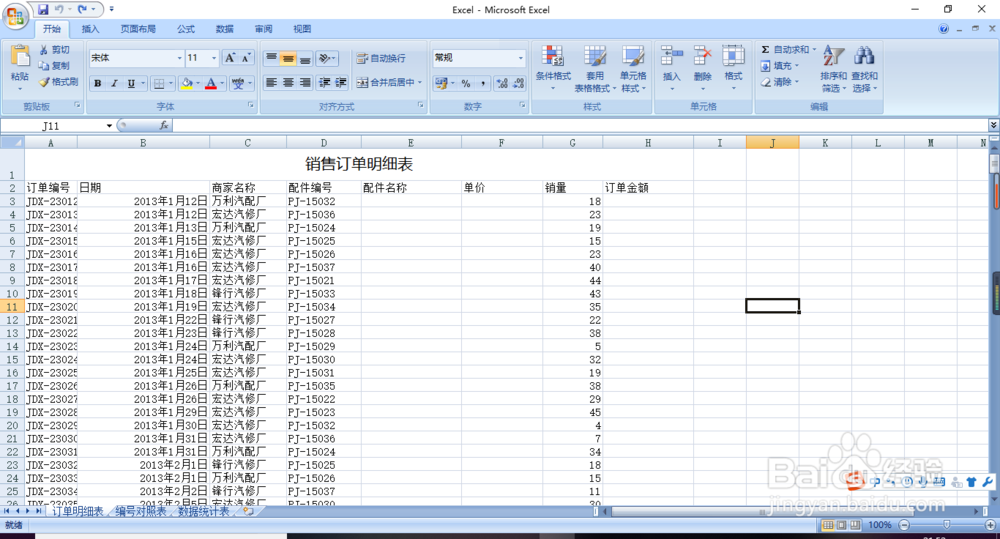Open the cell Format (格式) menu
Image resolution: width=1000 pixels, height=539 pixels.
tap(733, 68)
